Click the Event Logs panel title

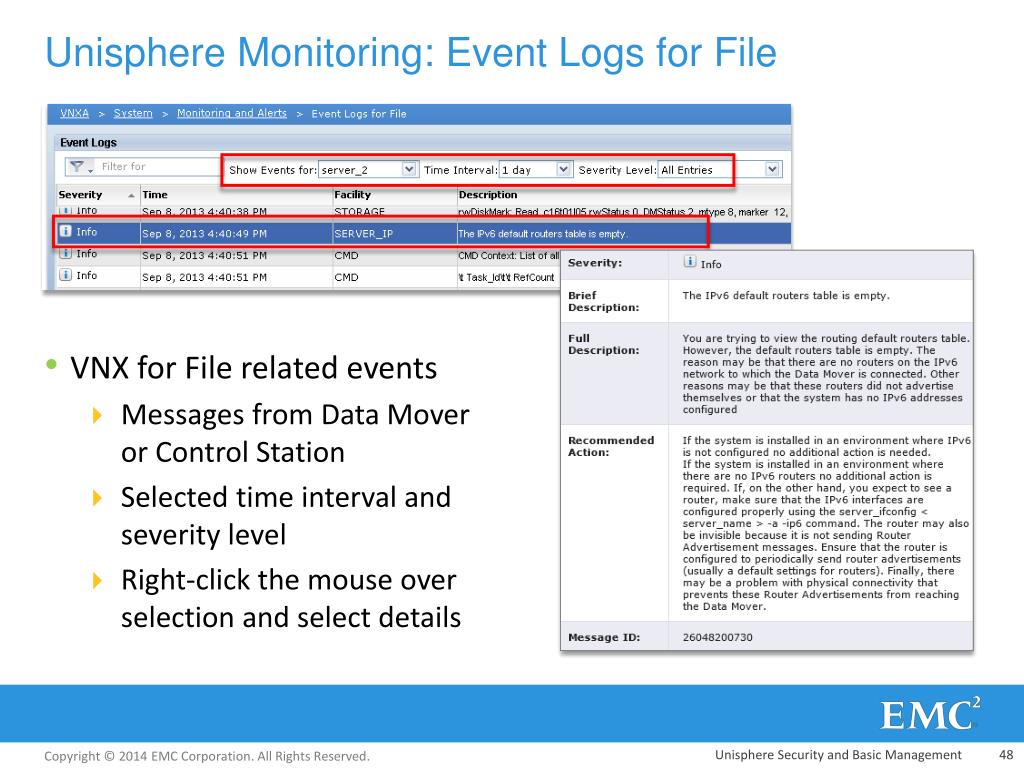[88, 142]
